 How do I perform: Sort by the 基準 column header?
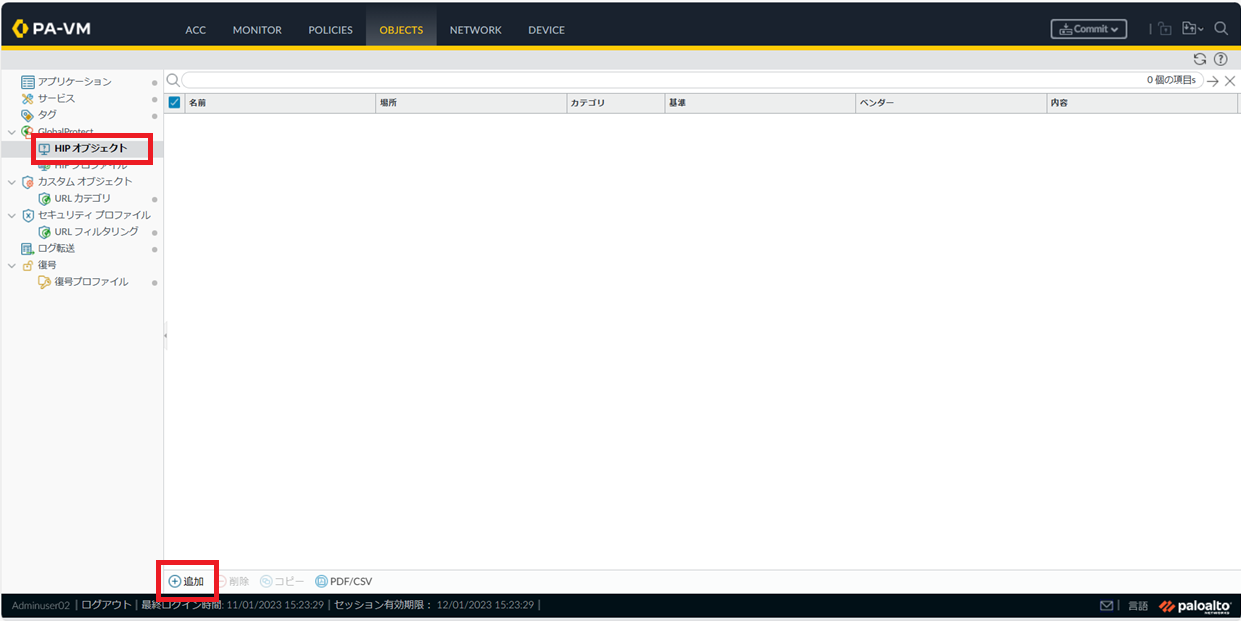760,102
